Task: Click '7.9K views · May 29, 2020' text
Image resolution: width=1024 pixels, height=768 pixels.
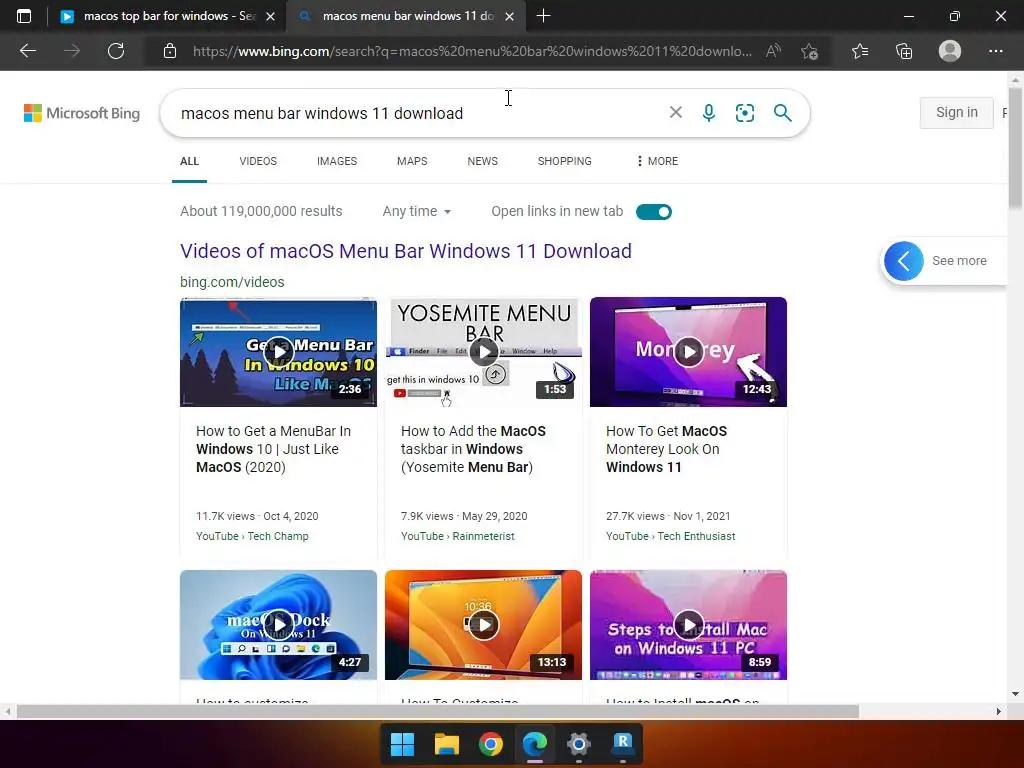Action: pos(464,516)
